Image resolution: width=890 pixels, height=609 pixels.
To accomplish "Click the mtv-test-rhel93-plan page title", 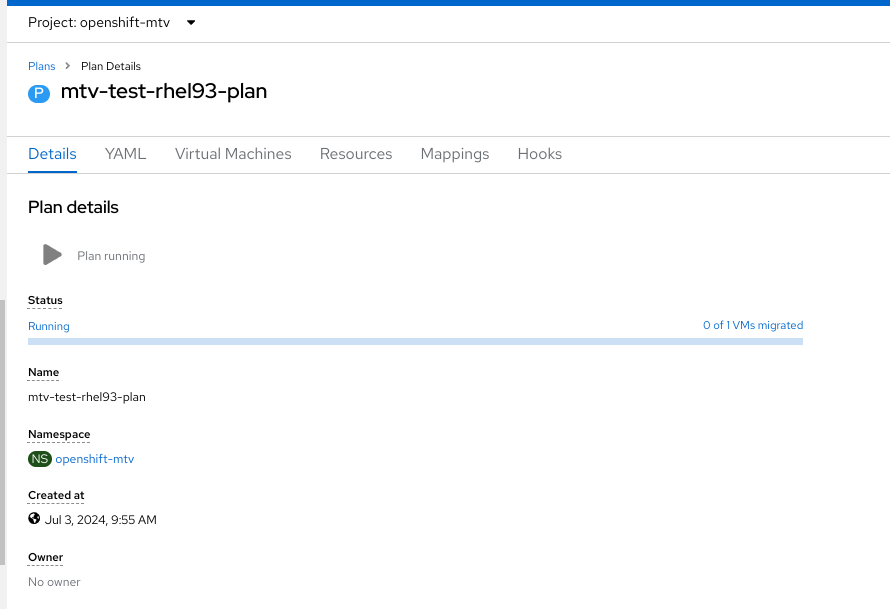I will coord(163,91).
